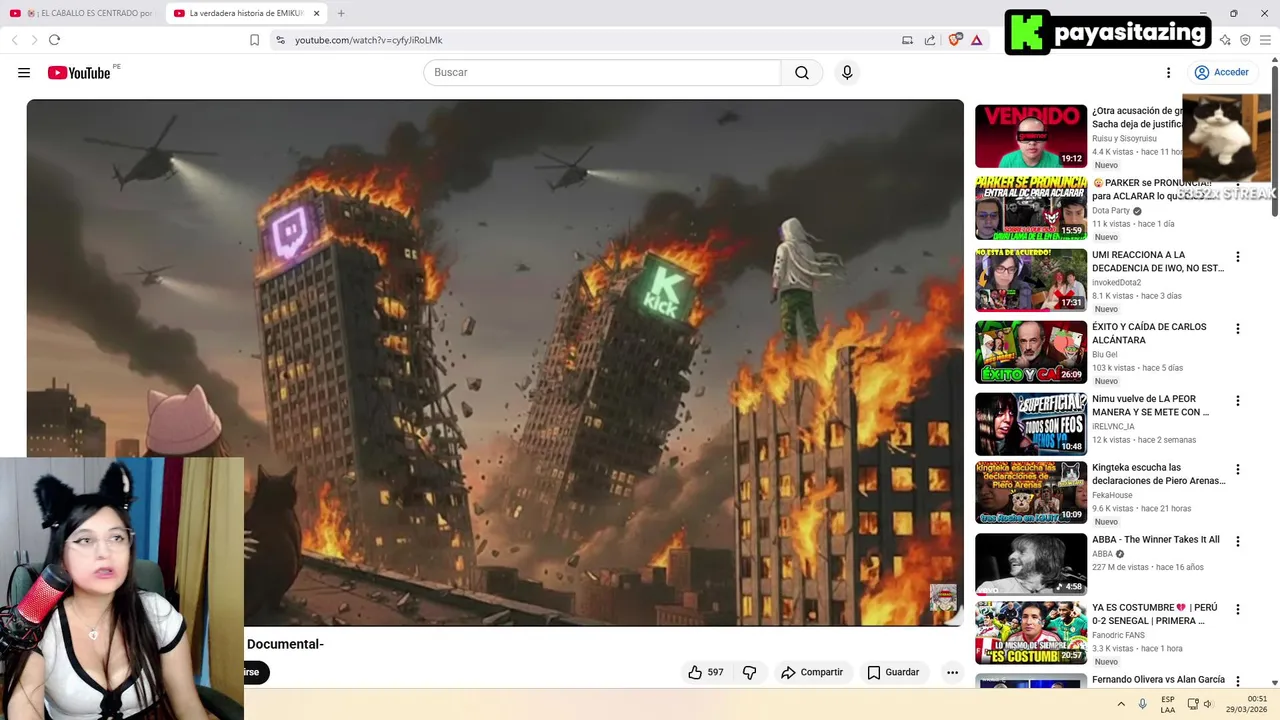Share the video via Compartir
1280x720 pixels.
[812, 673]
